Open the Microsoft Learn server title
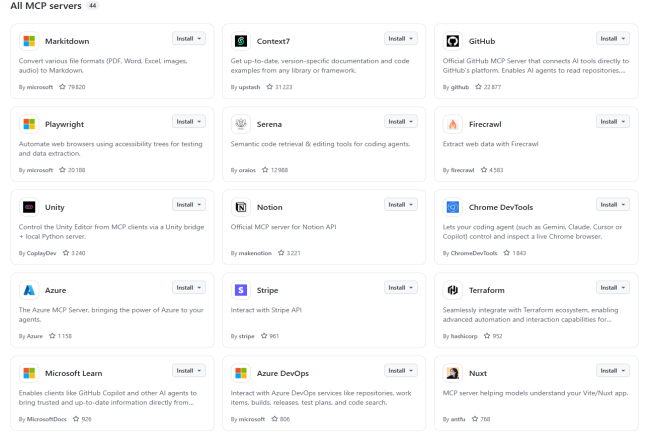Screen dimensions: 650x433 coord(82,373)
